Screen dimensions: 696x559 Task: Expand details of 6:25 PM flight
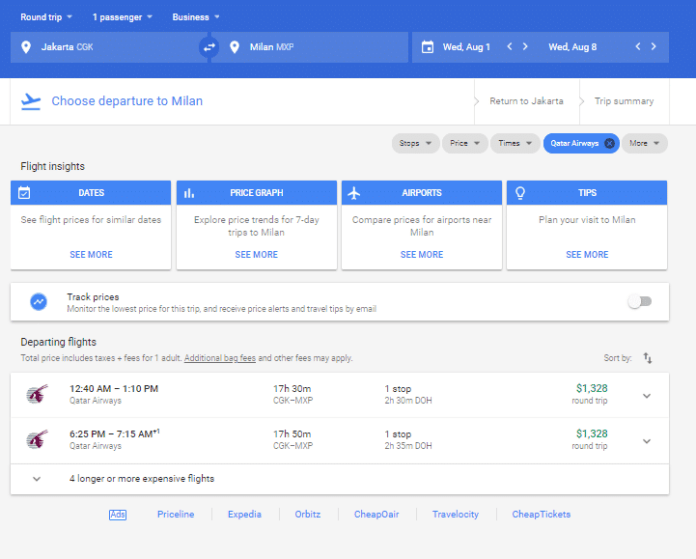(x=647, y=441)
